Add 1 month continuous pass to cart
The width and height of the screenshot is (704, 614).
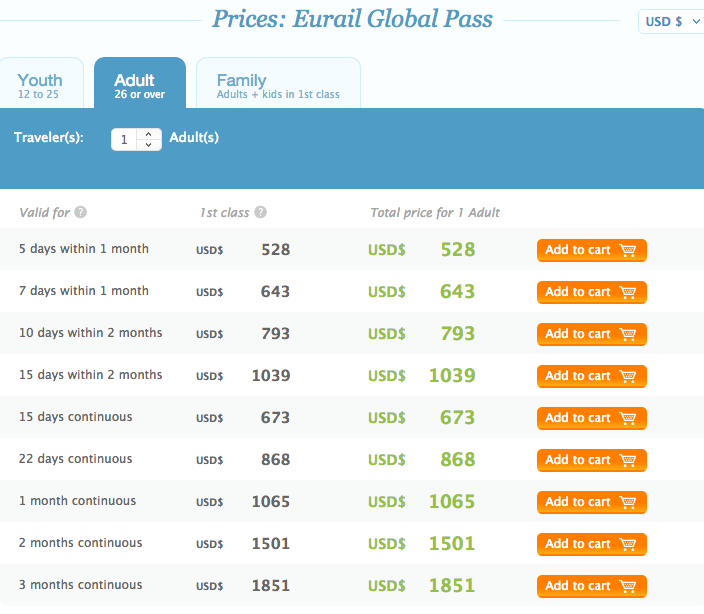[x=592, y=502]
